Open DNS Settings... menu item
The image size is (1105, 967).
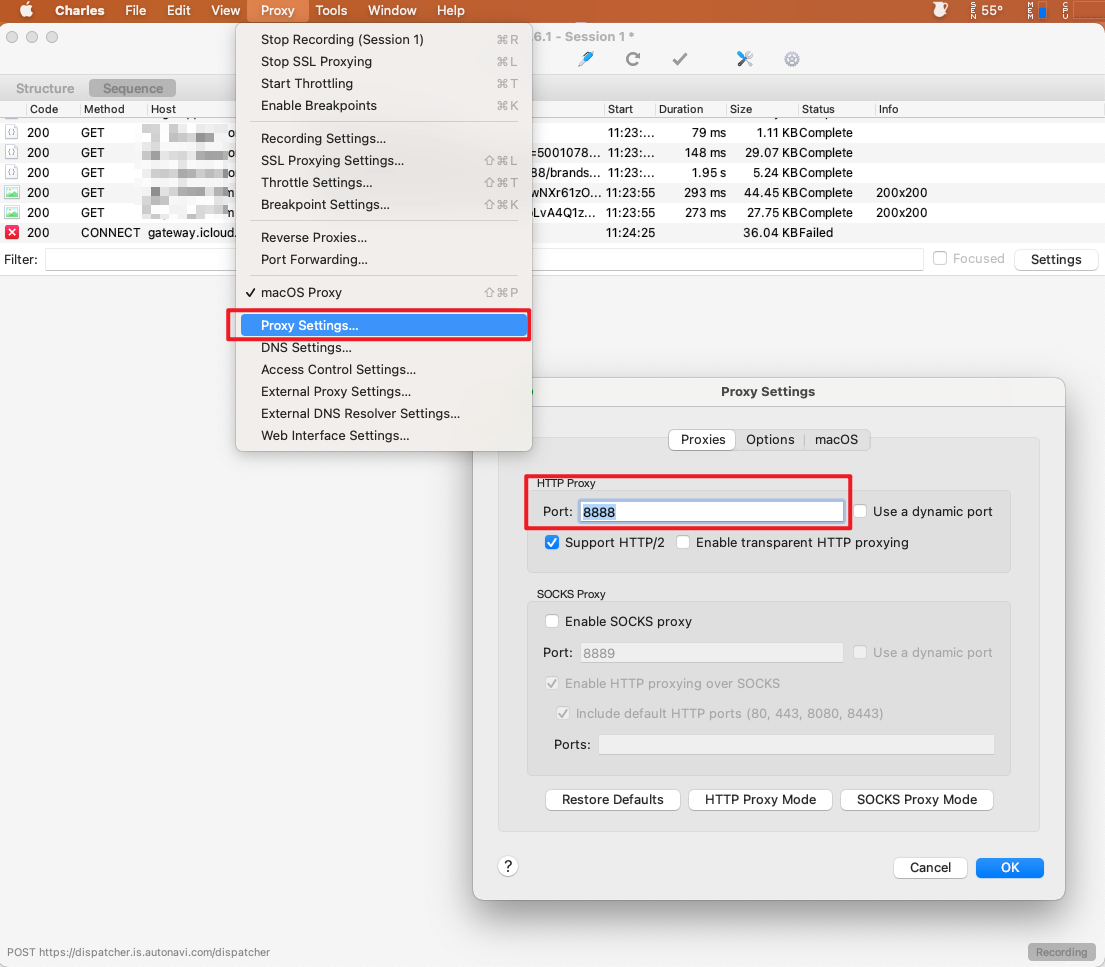pos(383,347)
